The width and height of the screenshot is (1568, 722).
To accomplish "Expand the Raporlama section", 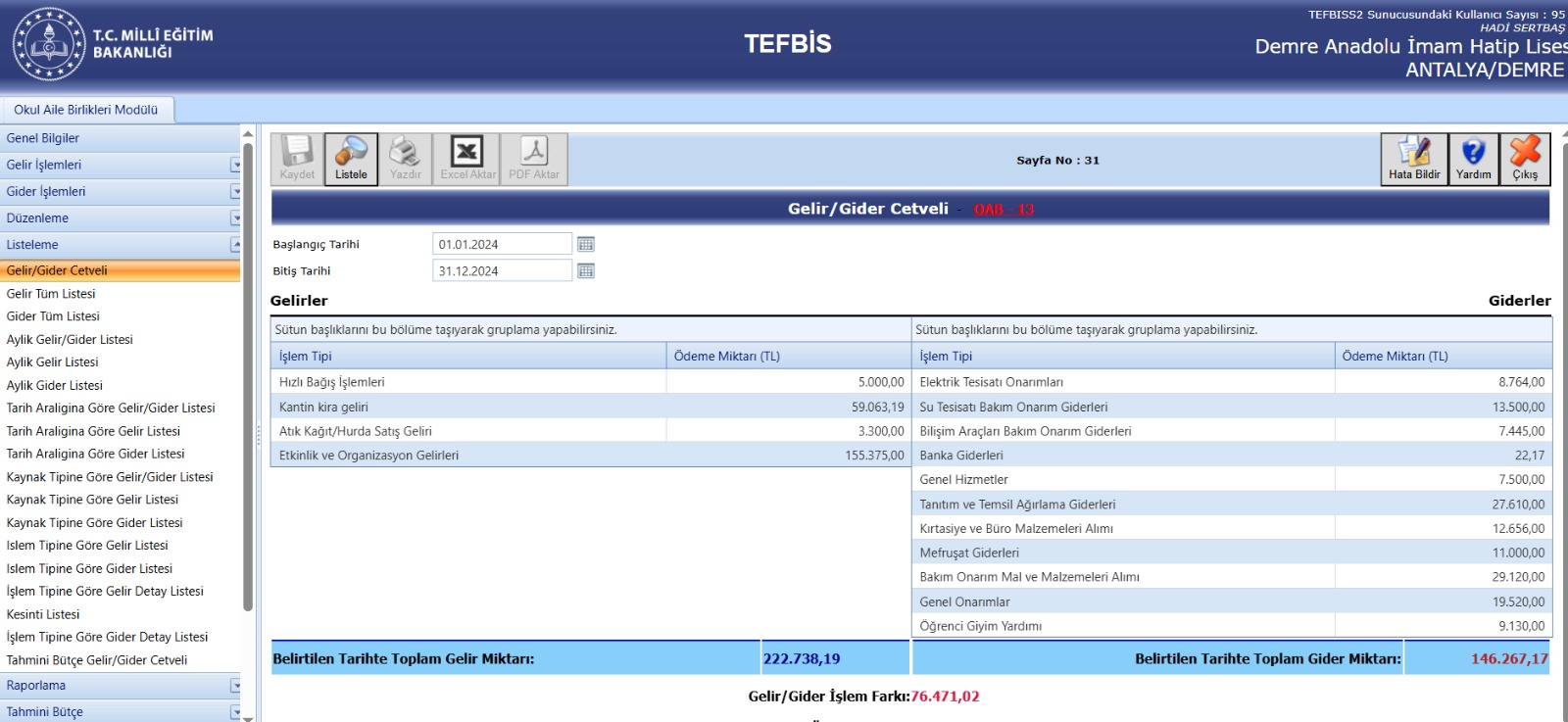I will pos(235,687).
